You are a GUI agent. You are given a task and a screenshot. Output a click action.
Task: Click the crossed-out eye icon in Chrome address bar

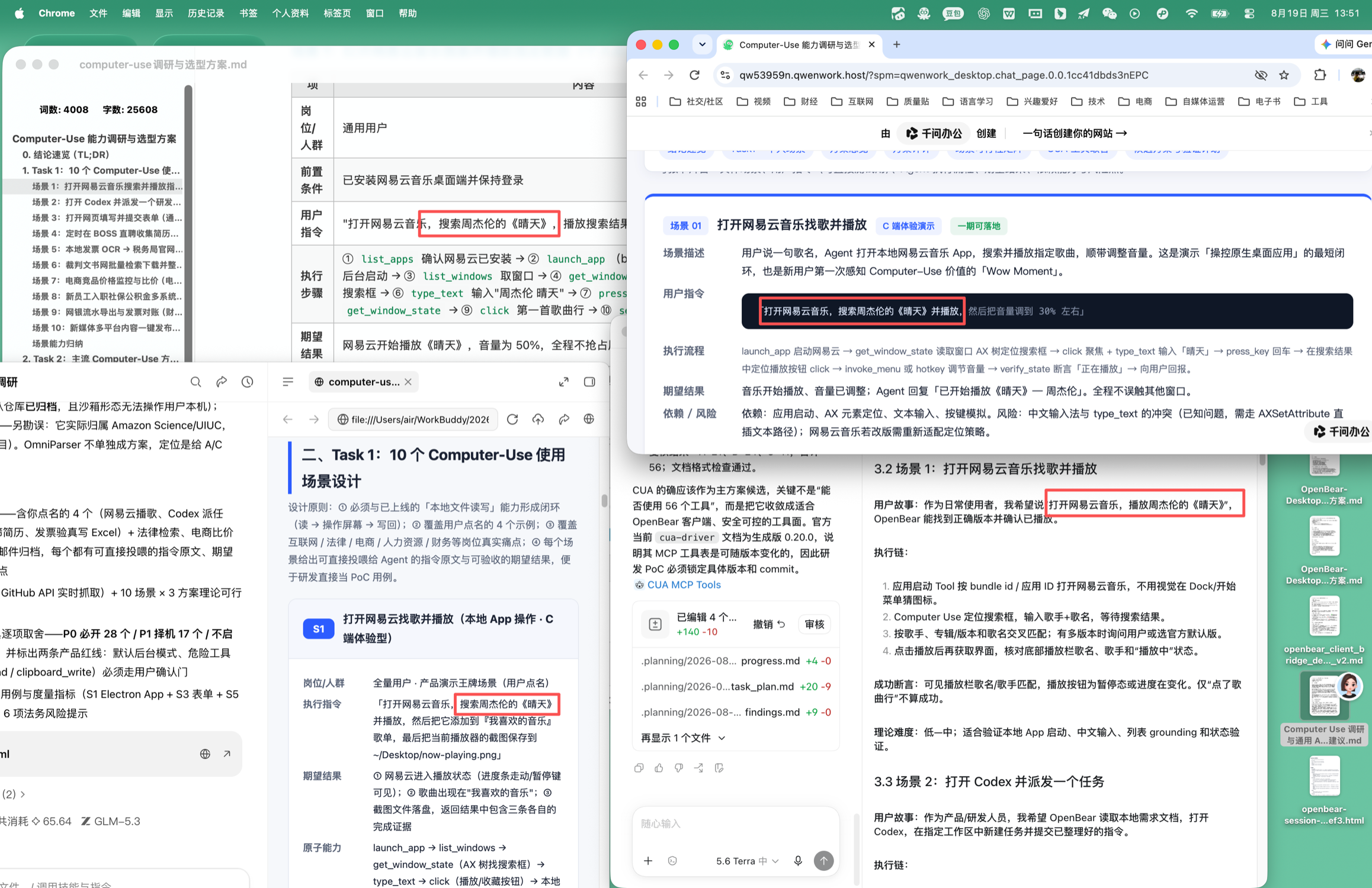tap(1261, 75)
